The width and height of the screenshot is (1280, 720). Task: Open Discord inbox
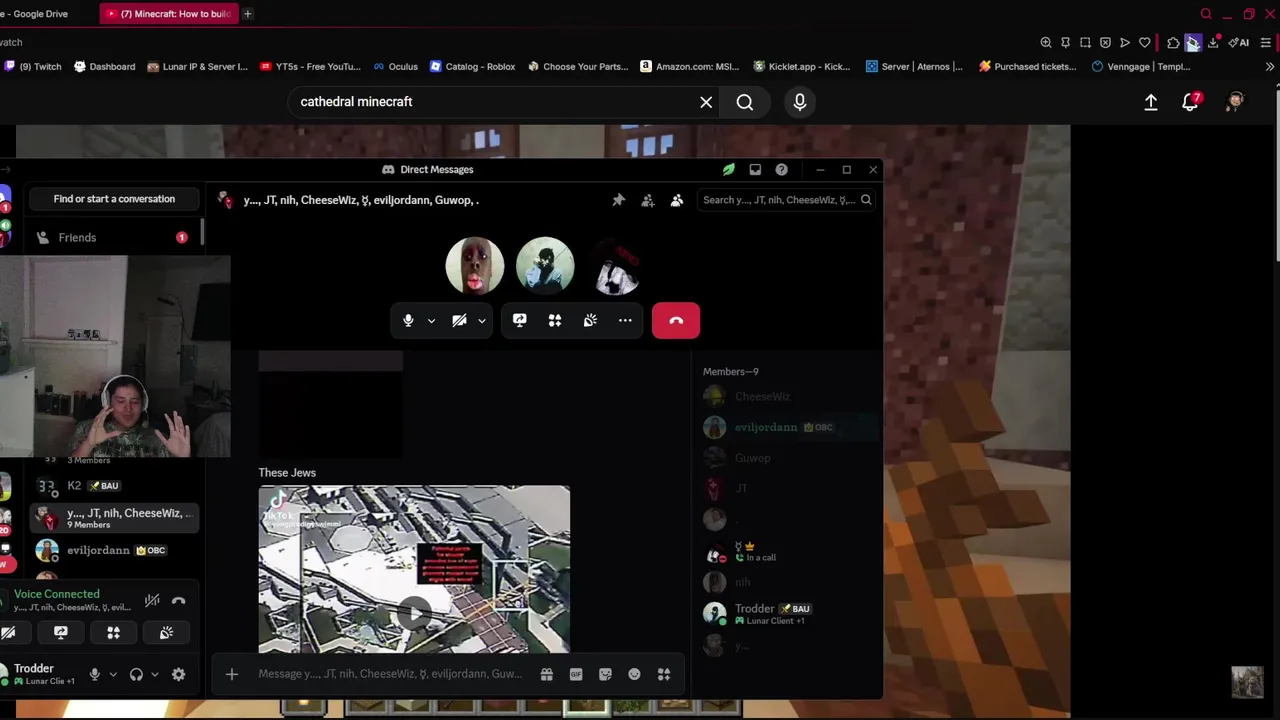click(755, 170)
